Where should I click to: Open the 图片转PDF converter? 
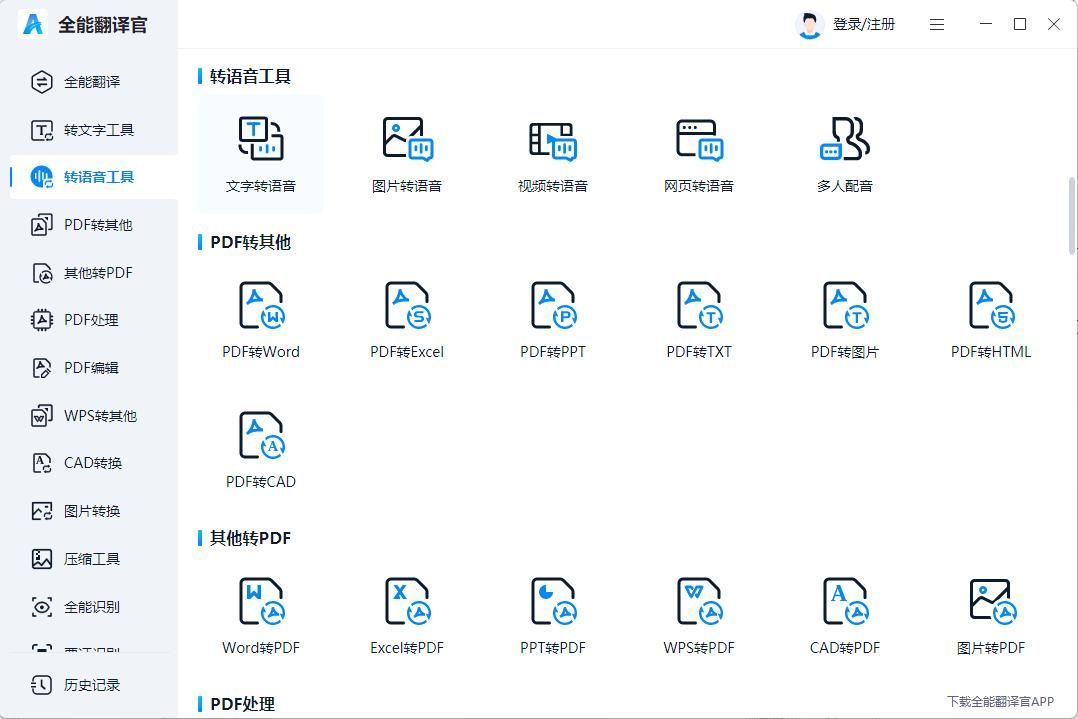989,614
